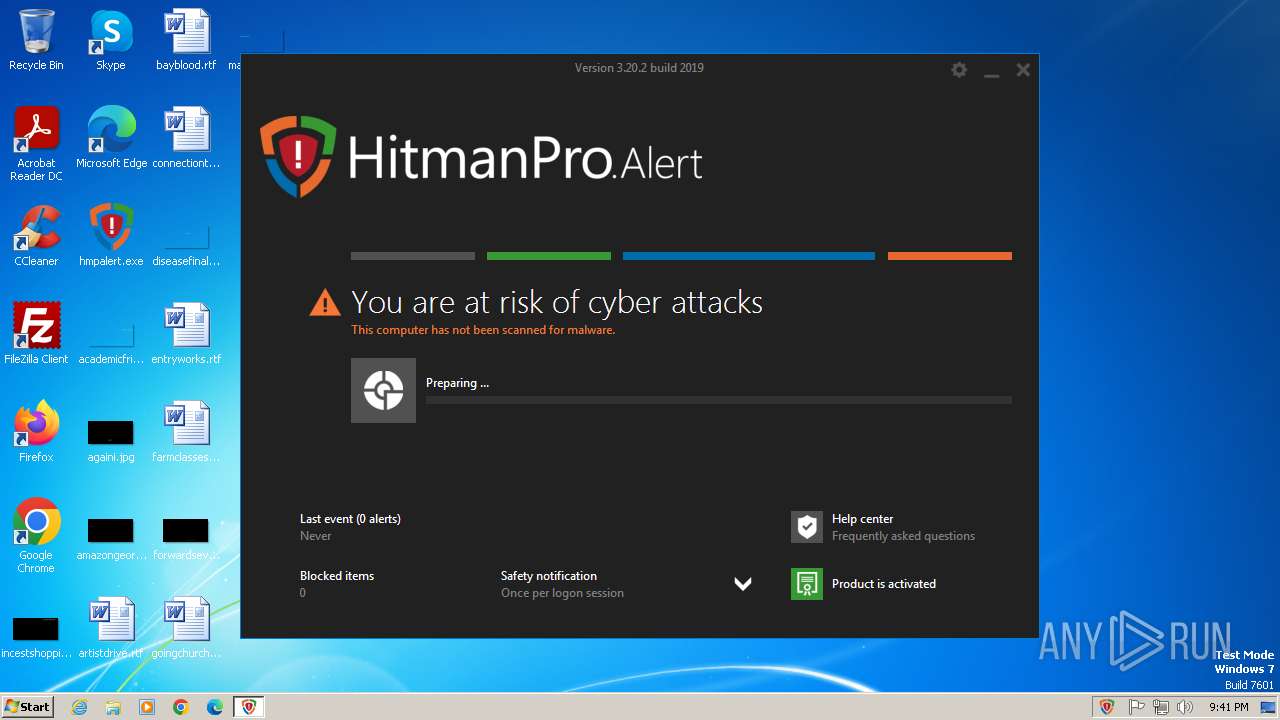Image resolution: width=1280 pixels, height=720 pixels.
Task: Expand the Safety notification chevron
Action: pos(743,584)
